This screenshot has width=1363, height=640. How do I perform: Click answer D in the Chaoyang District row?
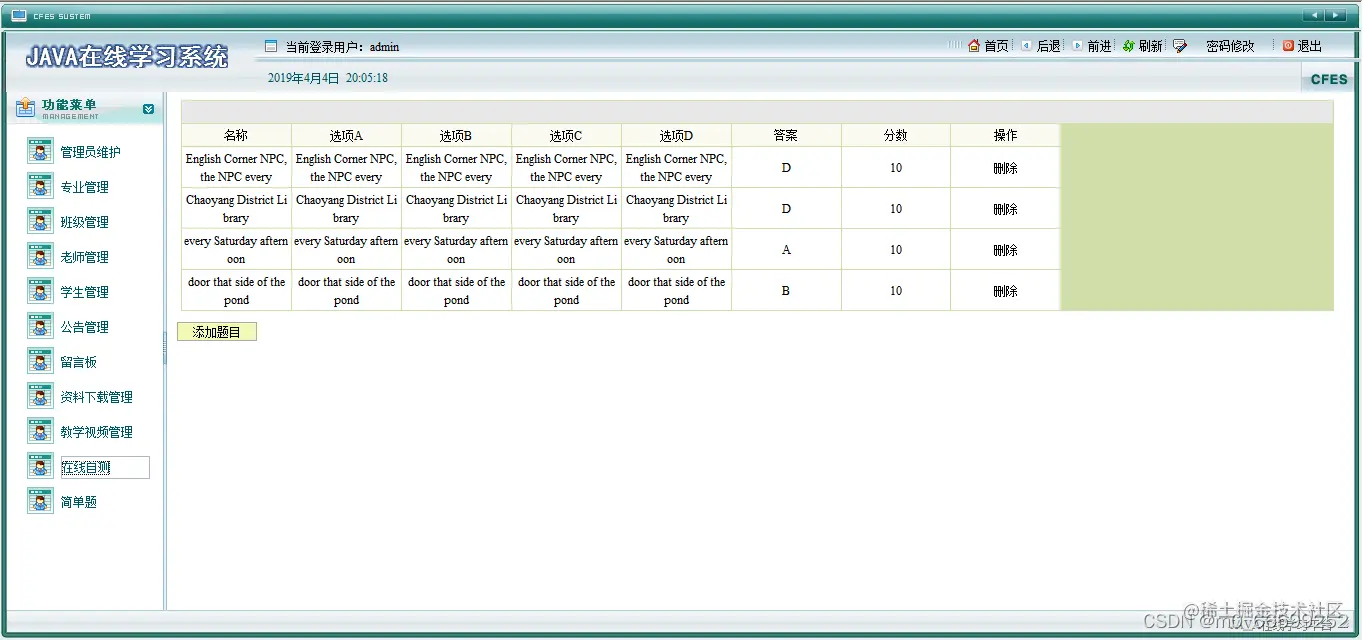pos(786,209)
